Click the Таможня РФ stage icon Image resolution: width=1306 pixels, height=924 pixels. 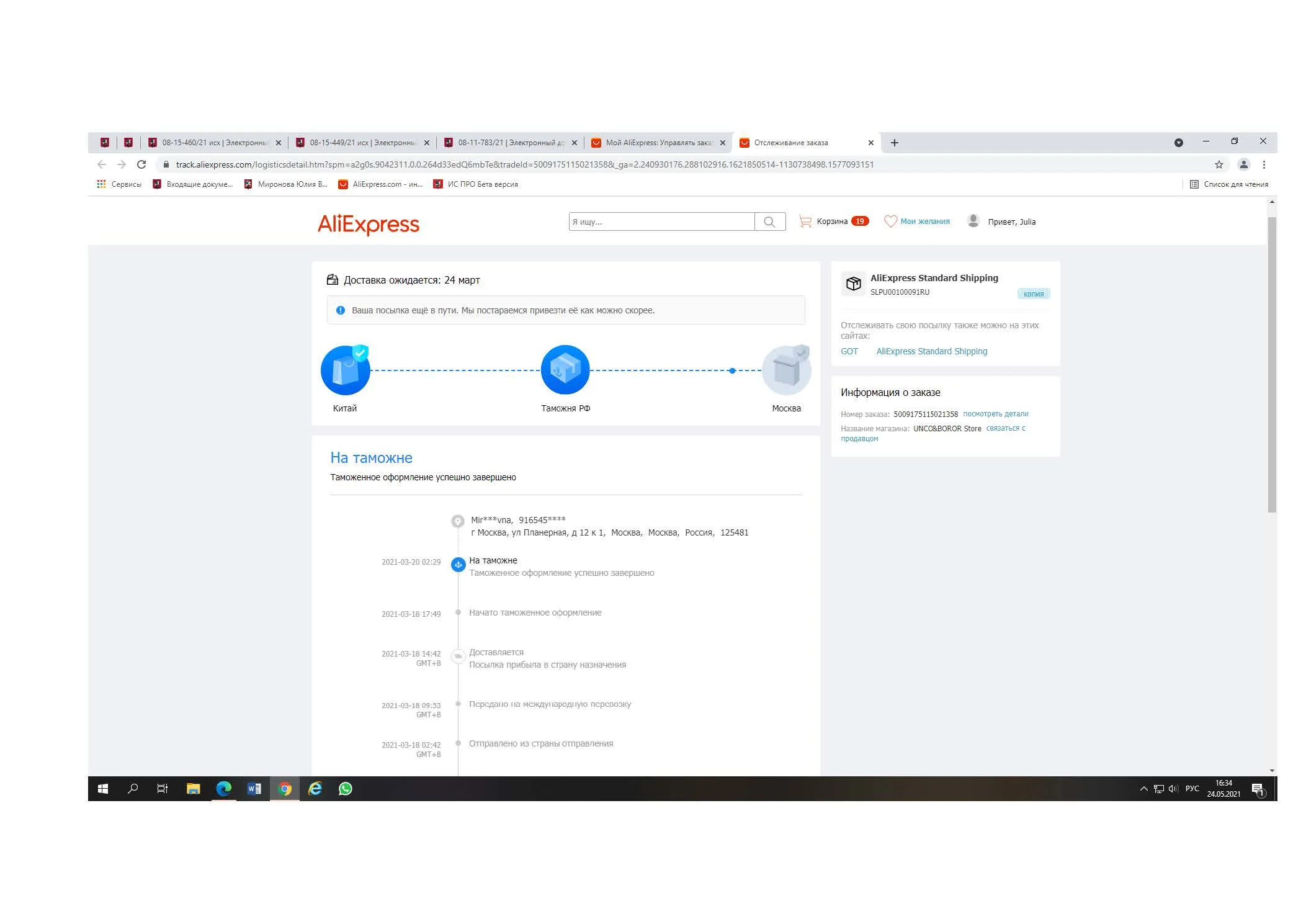(x=565, y=370)
